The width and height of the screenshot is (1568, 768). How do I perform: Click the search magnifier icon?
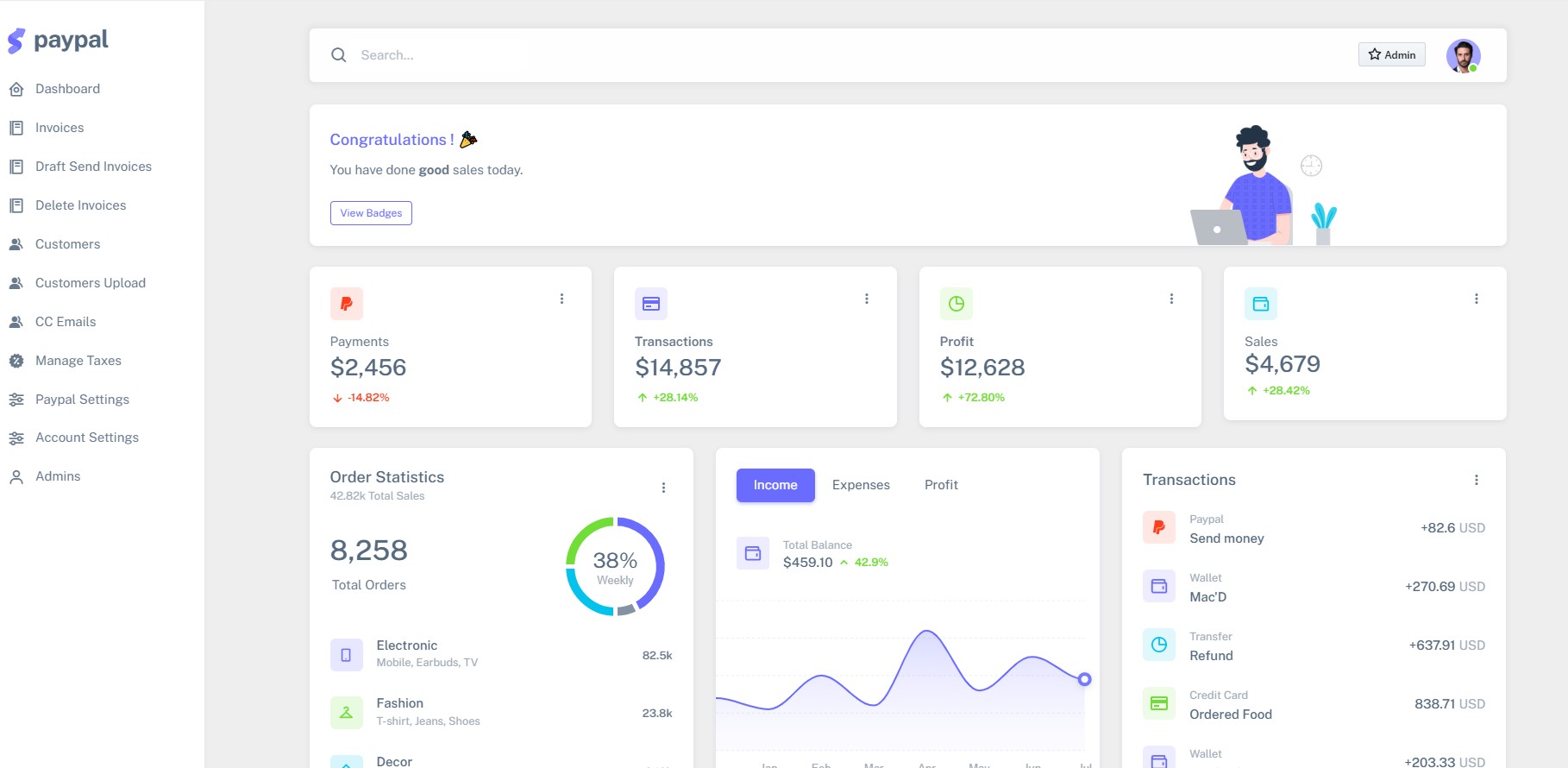click(339, 55)
